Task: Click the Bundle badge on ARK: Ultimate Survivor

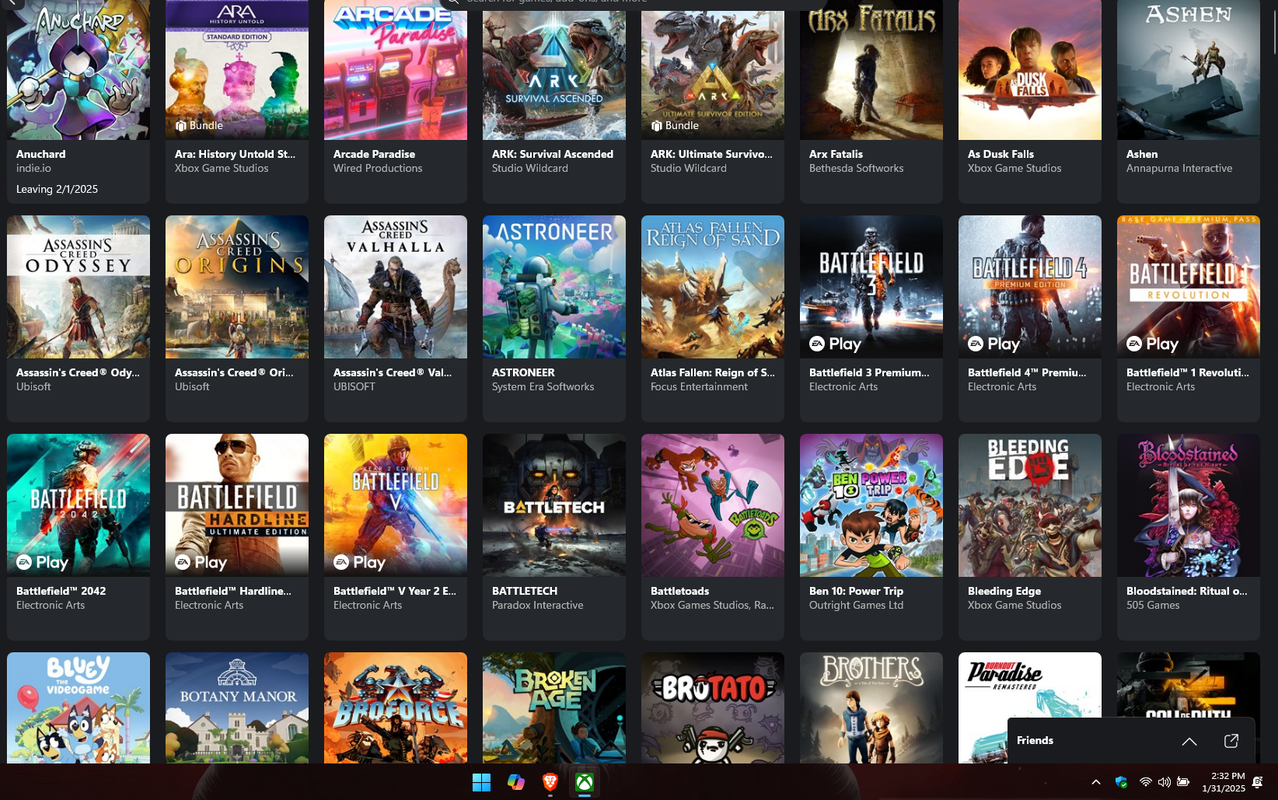Action: tap(674, 126)
